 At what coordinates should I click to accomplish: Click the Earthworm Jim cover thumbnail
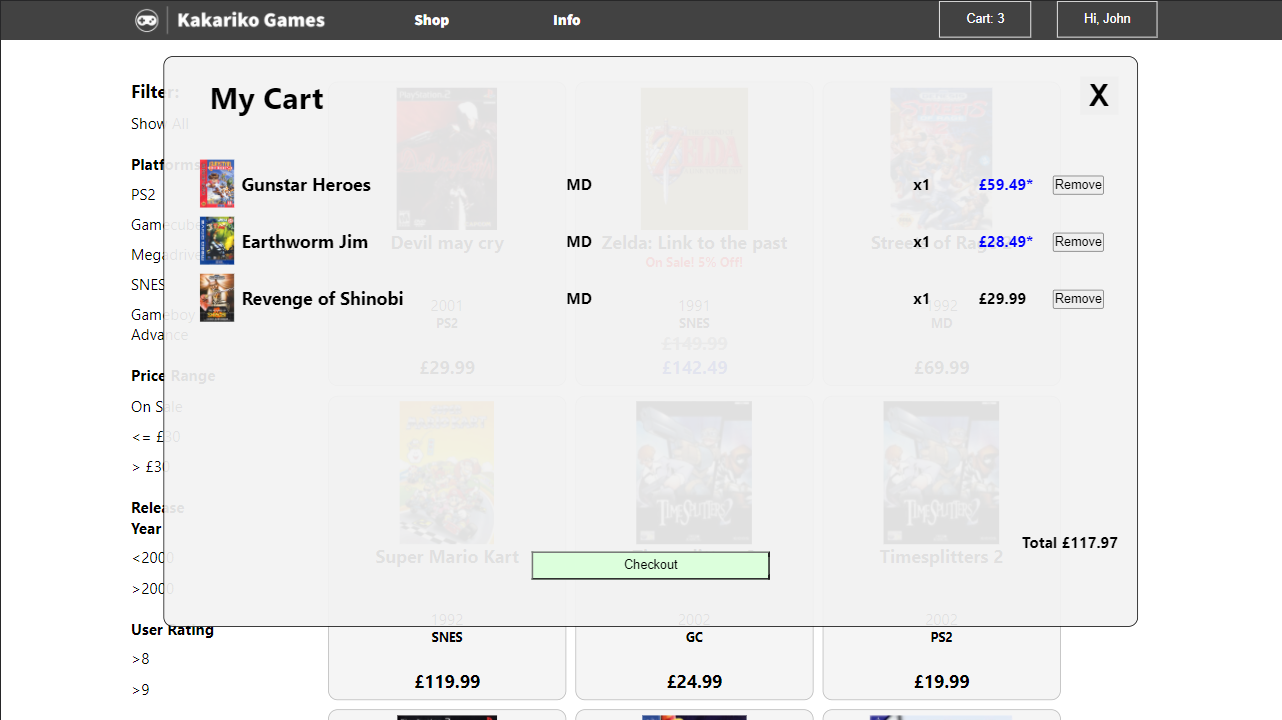[x=217, y=241]
